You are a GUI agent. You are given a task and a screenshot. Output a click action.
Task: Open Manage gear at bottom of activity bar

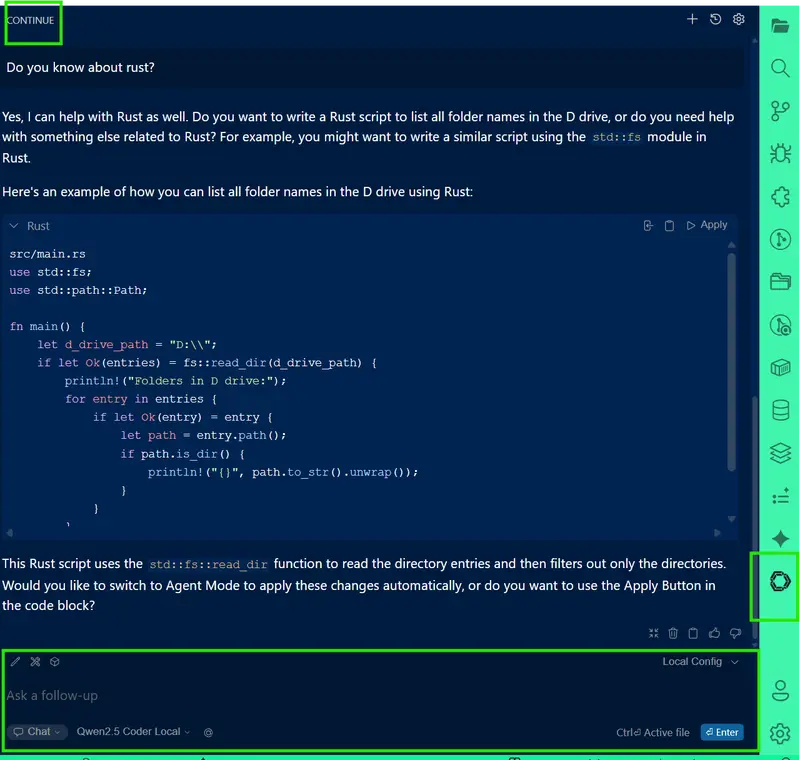coord(780,733)
